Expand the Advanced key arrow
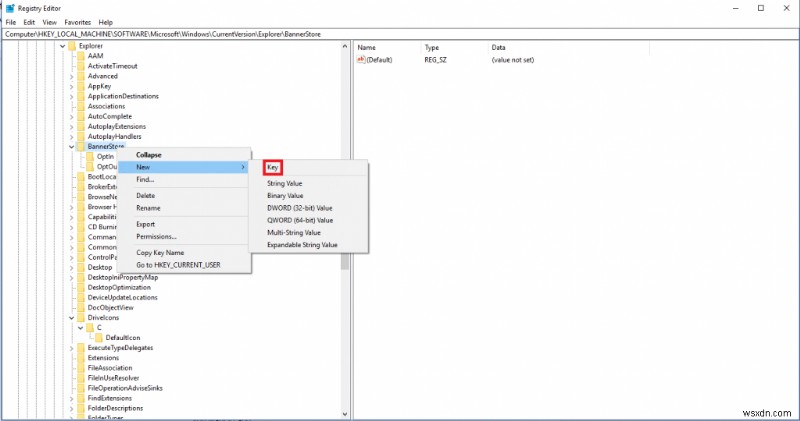This screenshot has width=800, height=421. tap(71, 77)
